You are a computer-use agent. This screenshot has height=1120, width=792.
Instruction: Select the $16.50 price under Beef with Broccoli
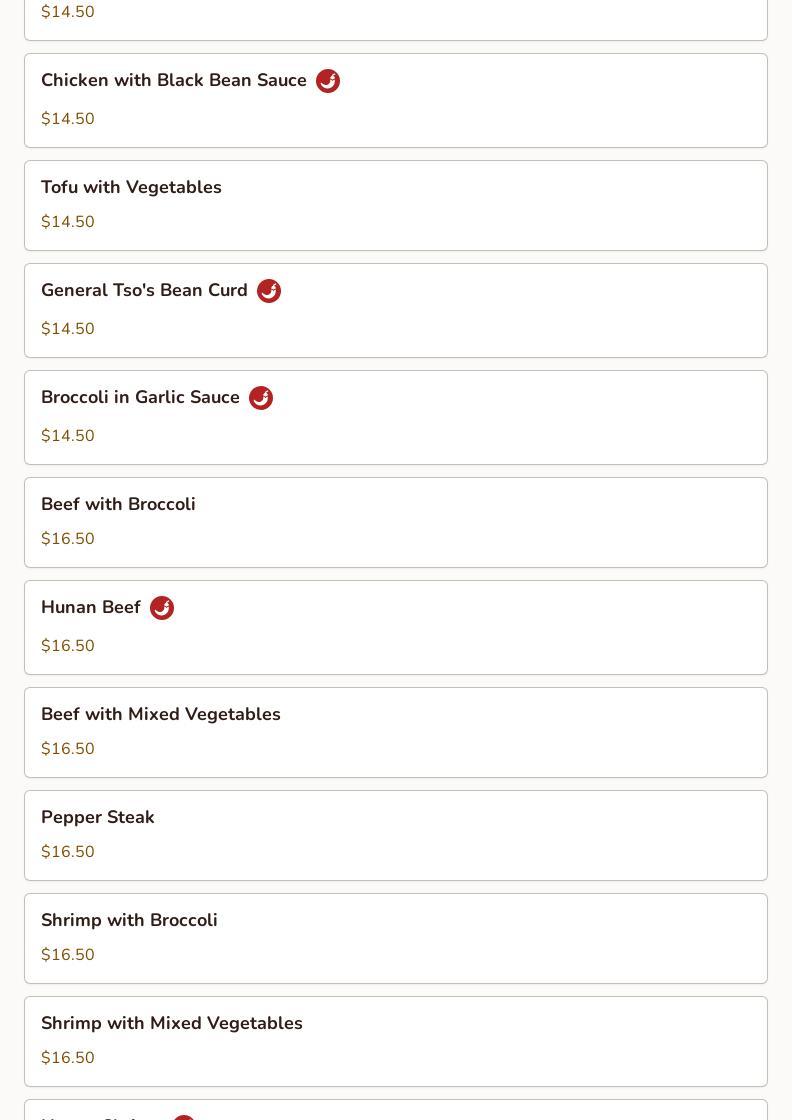point(68,539)
